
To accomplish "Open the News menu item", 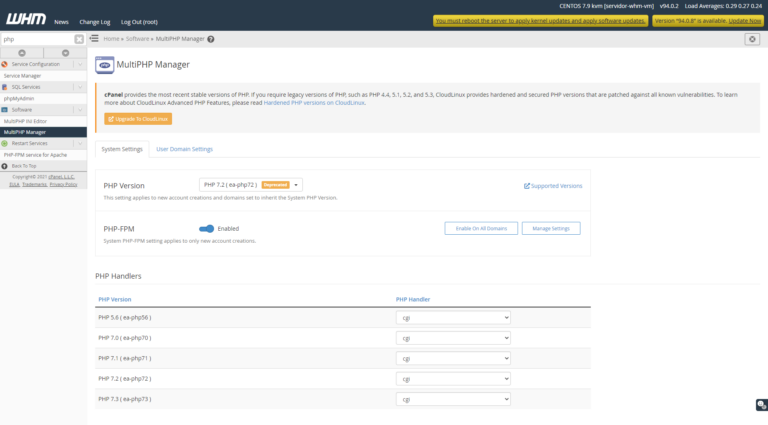I will 61,22.
